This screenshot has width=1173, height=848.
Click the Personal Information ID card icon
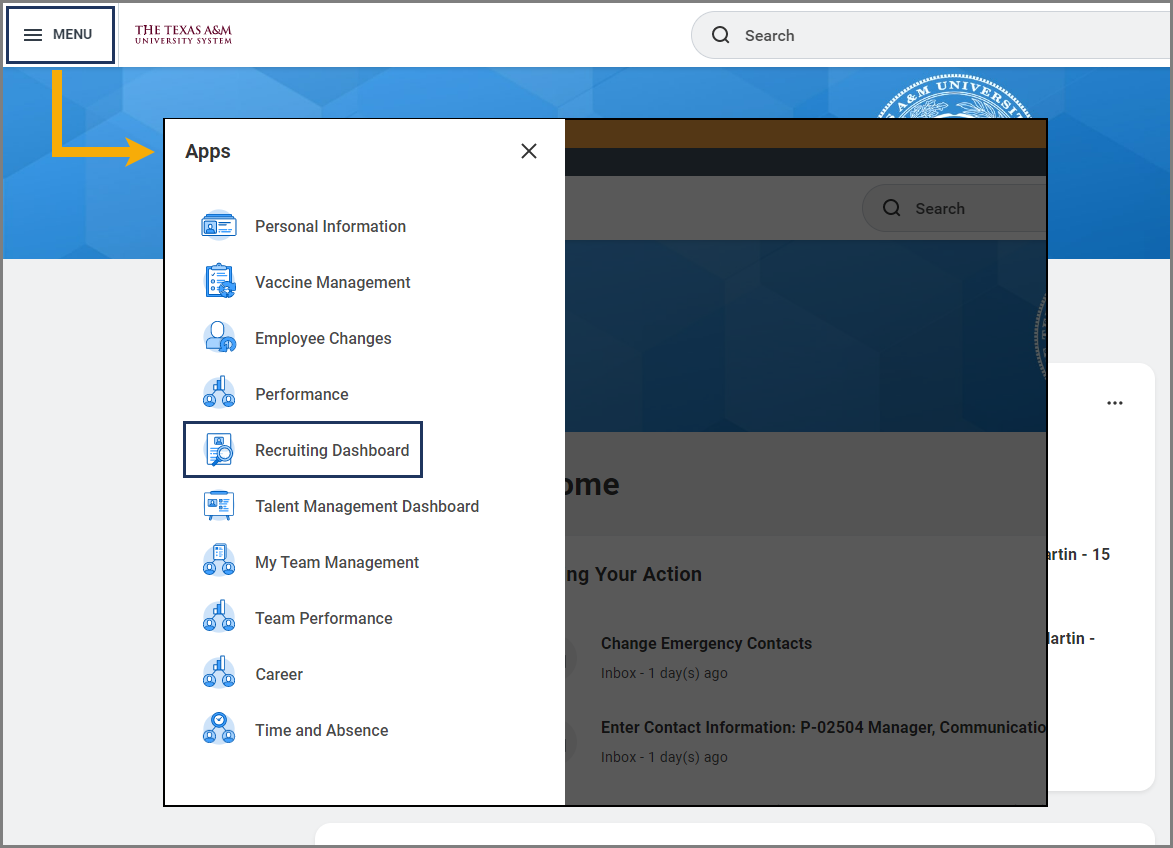coord(219,226)
